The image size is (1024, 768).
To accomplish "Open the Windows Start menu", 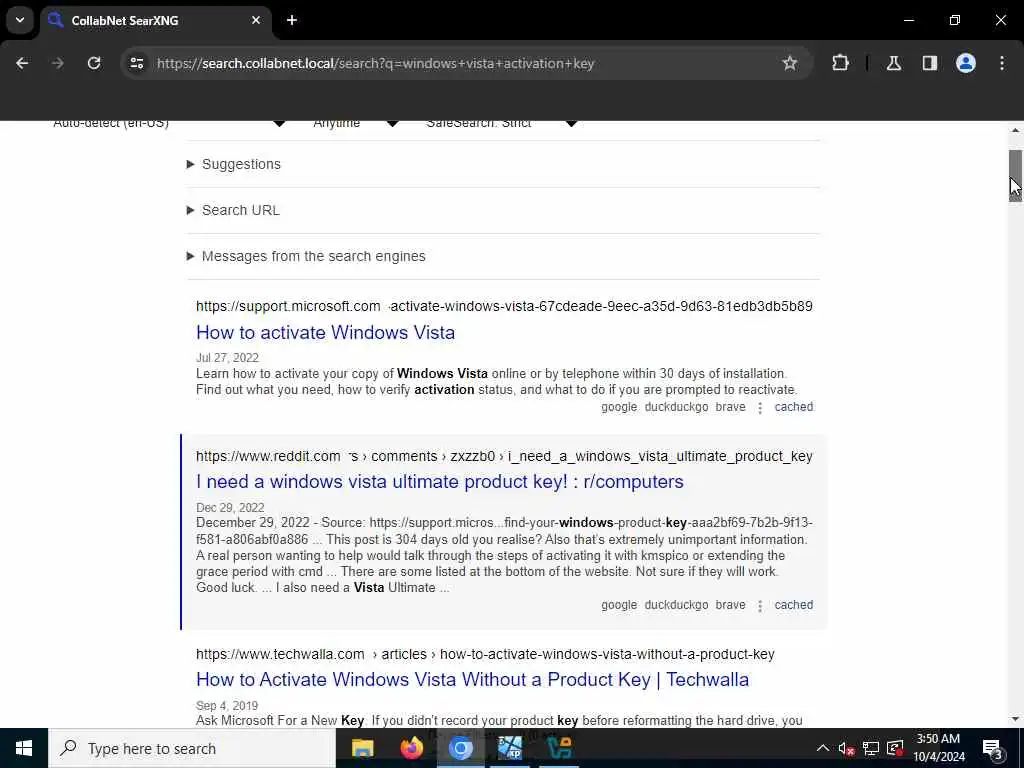I will tap(24, 748).
